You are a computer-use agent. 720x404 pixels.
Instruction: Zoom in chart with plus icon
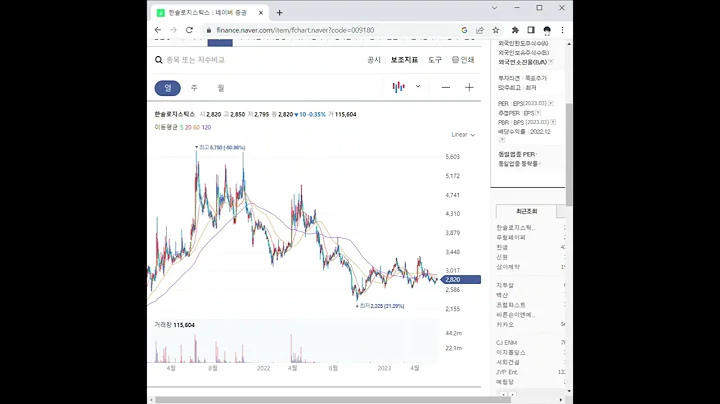(469, 87)
